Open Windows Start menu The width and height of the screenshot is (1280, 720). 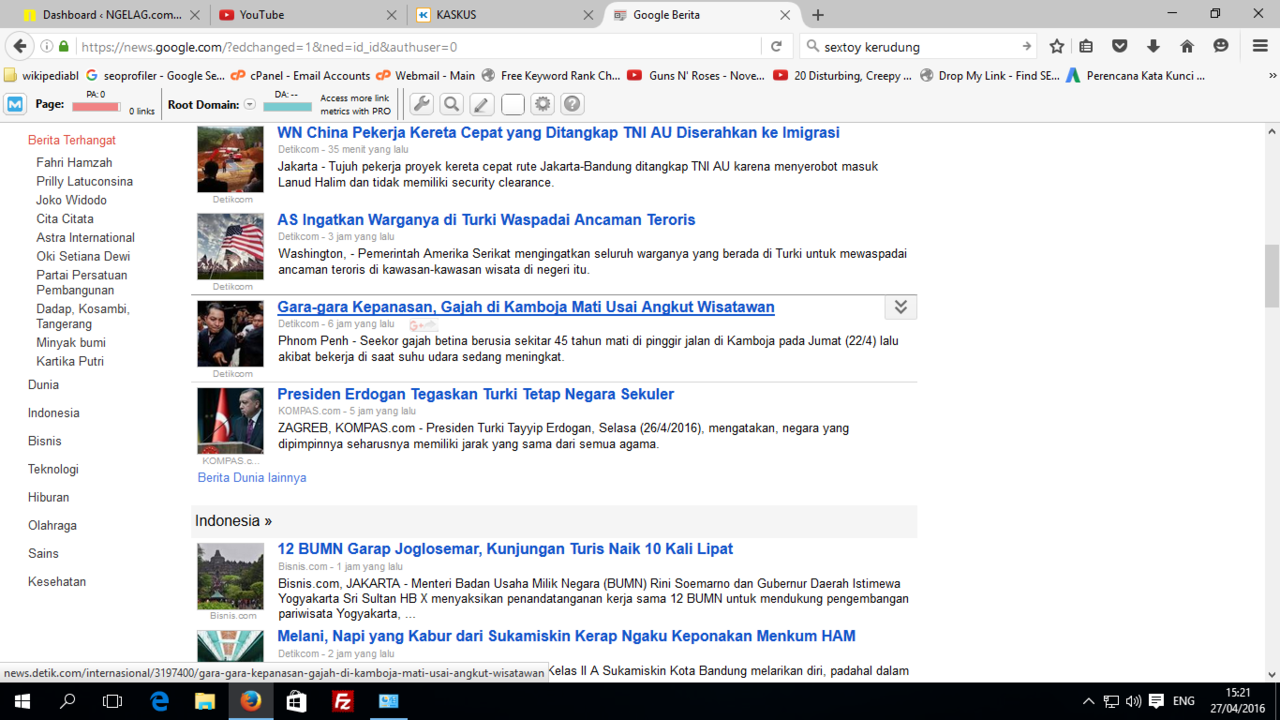(22, 701)
